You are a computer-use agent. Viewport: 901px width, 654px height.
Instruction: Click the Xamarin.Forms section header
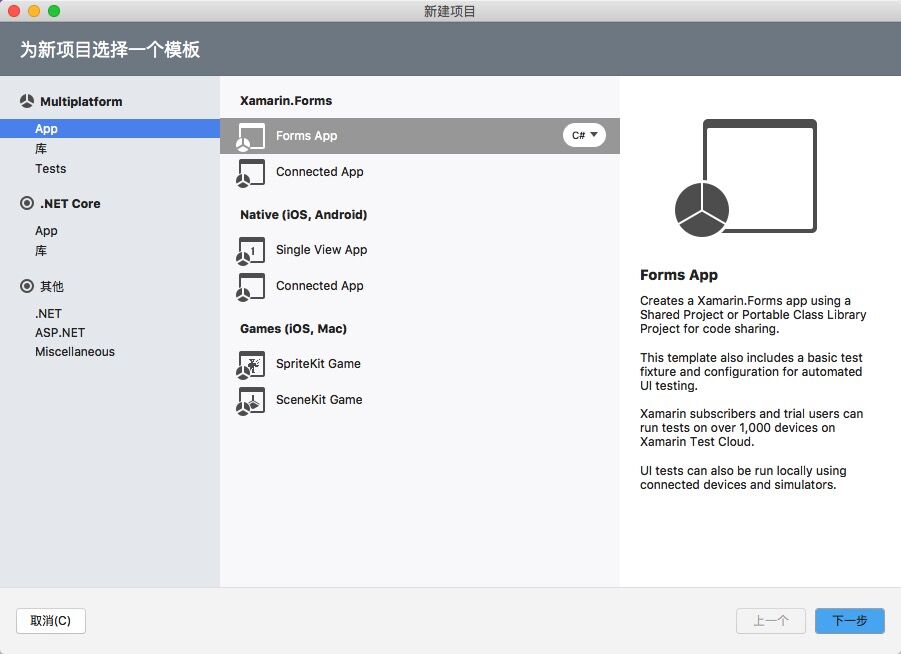tap(286, 101)
